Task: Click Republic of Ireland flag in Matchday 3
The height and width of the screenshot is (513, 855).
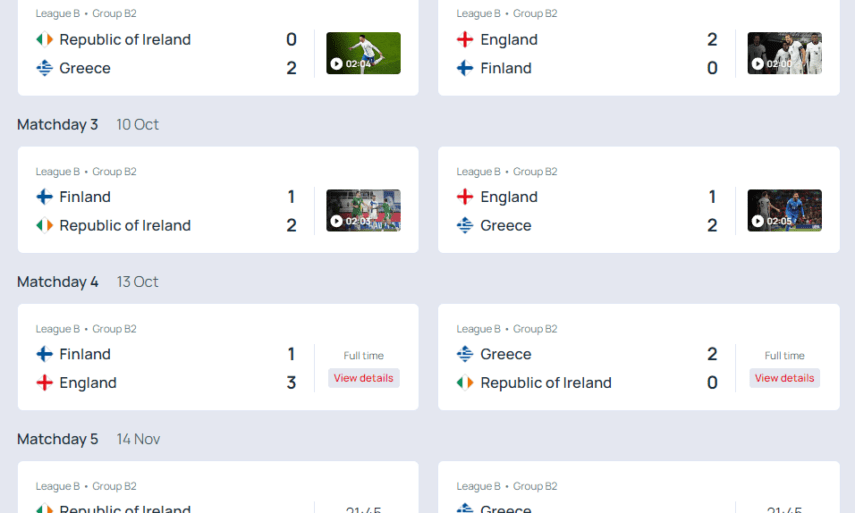Action: point(44,226)
